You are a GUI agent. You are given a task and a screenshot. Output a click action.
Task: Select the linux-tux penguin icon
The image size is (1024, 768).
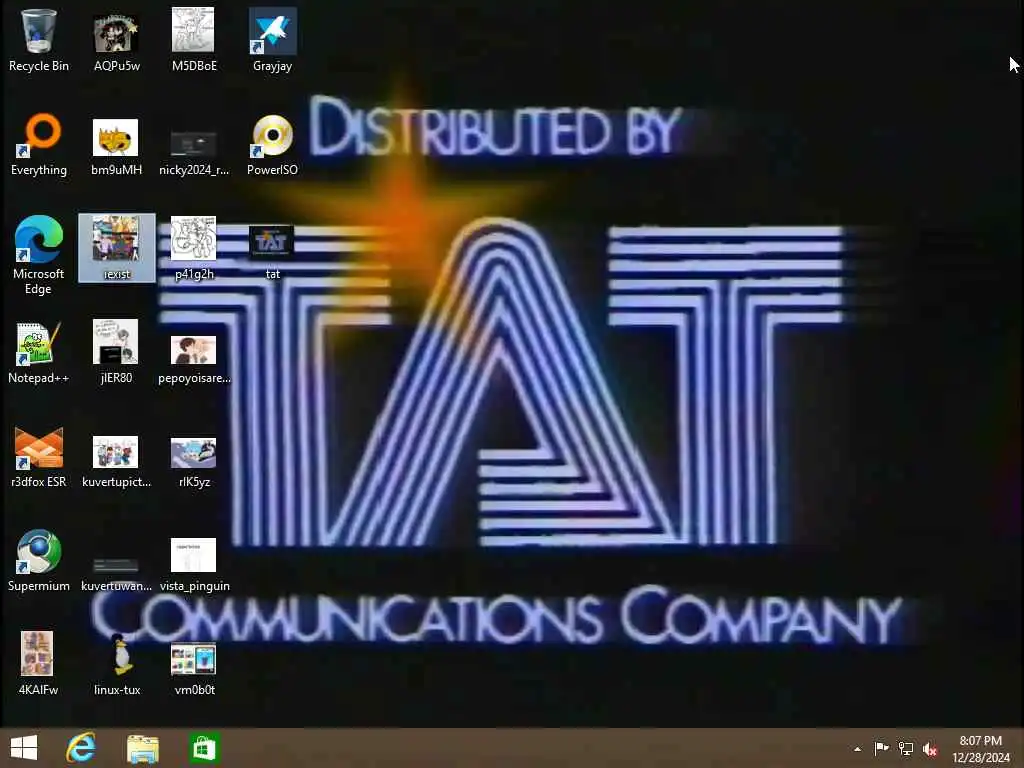point(117,664)
